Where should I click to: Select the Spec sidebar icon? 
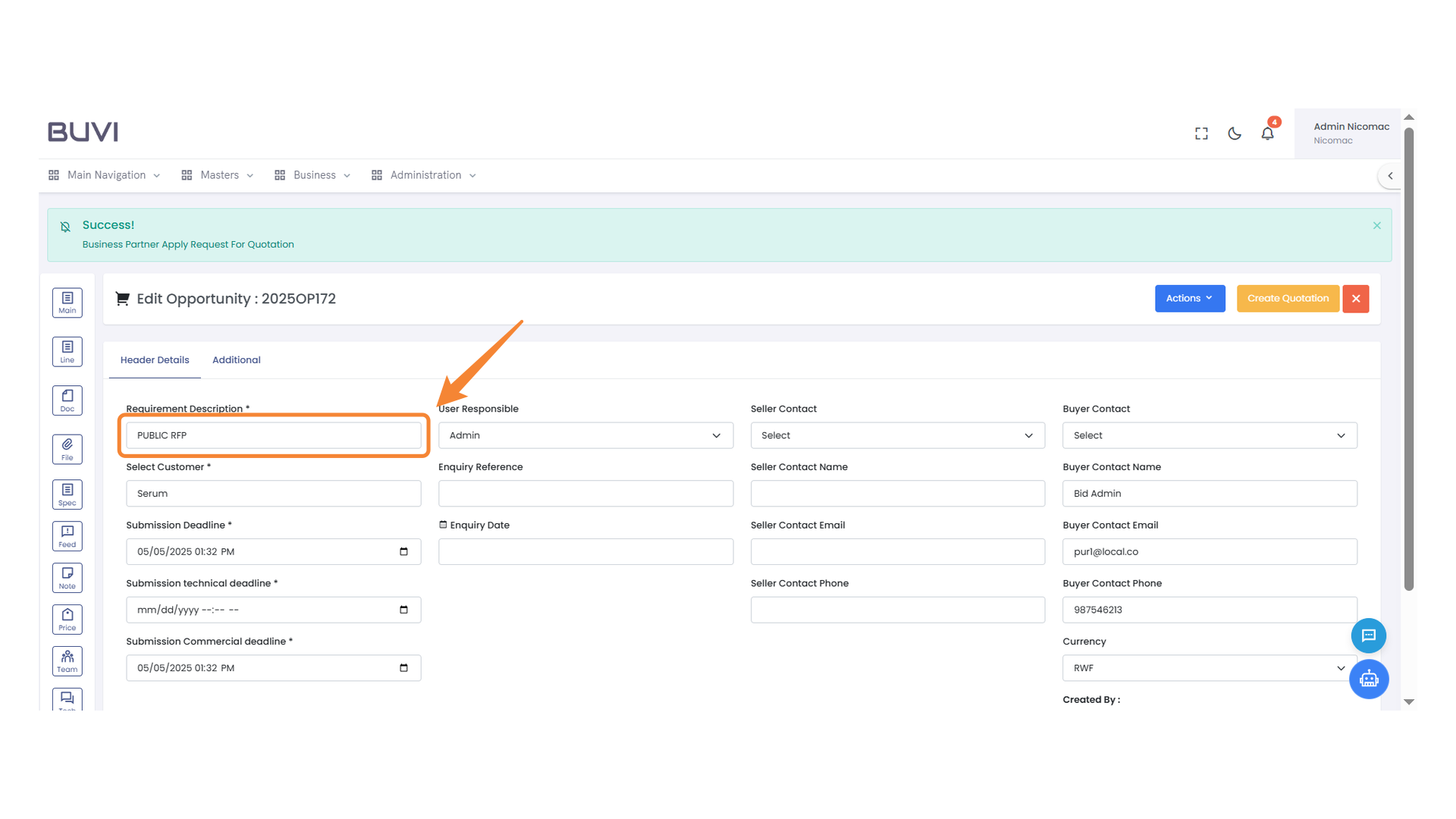coord(67,494)
